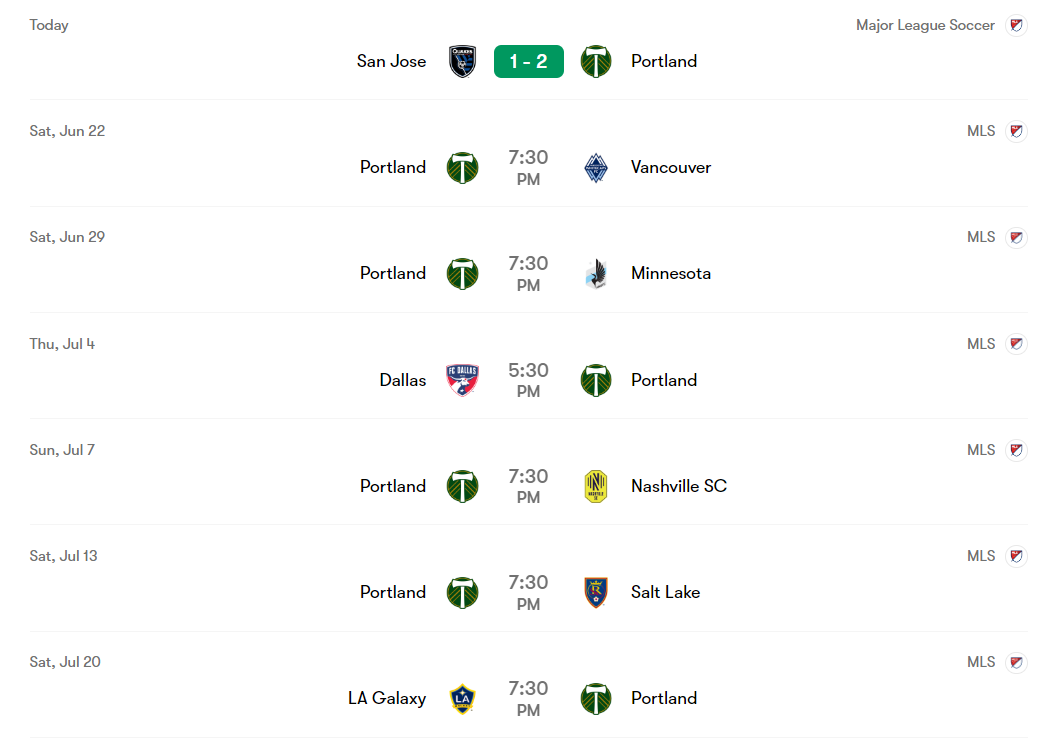Click the LA Galaxy team name

tap(387, 698)
